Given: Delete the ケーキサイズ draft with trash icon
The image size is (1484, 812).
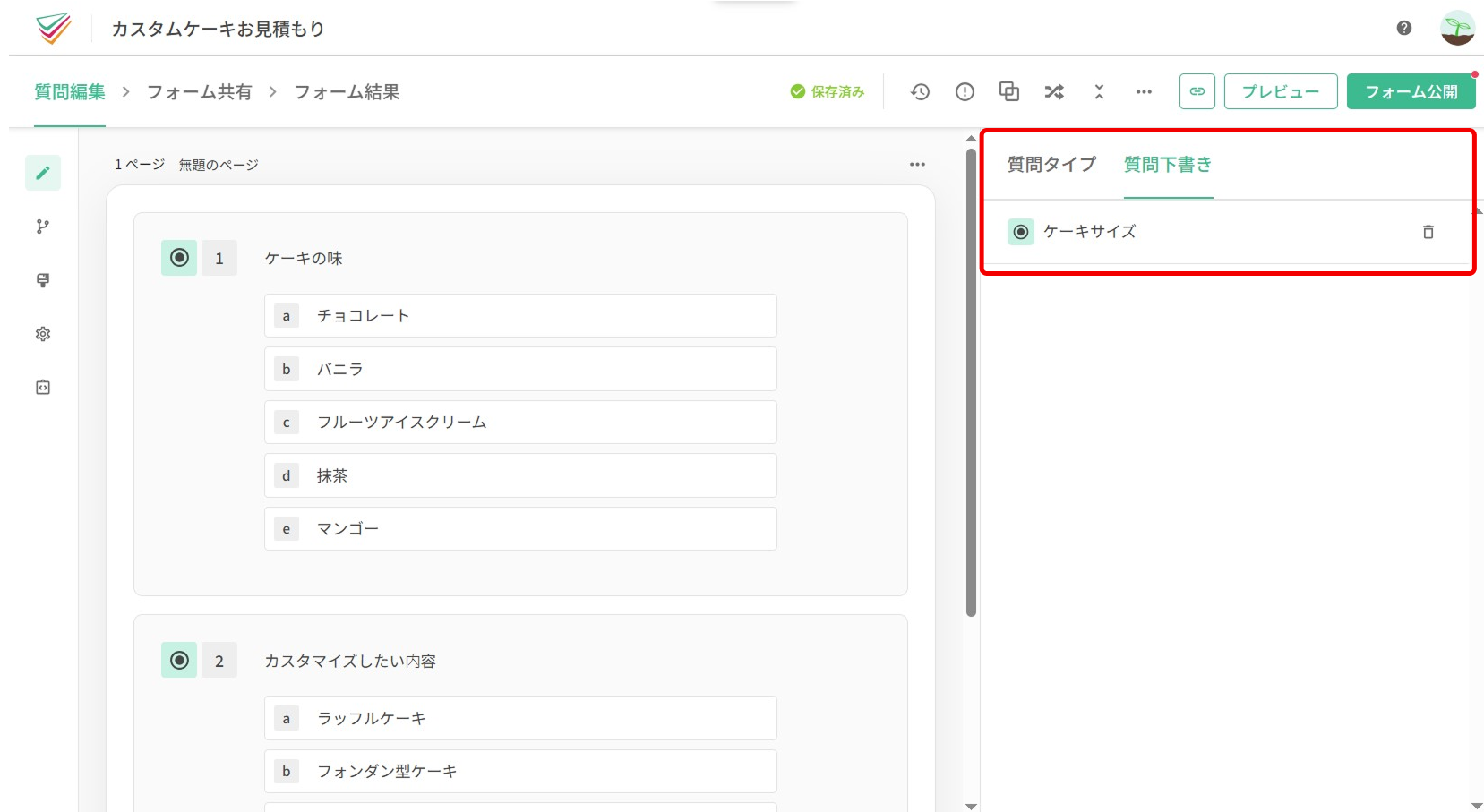Looking at the screenshot, I should click(x=1428, y=232).
